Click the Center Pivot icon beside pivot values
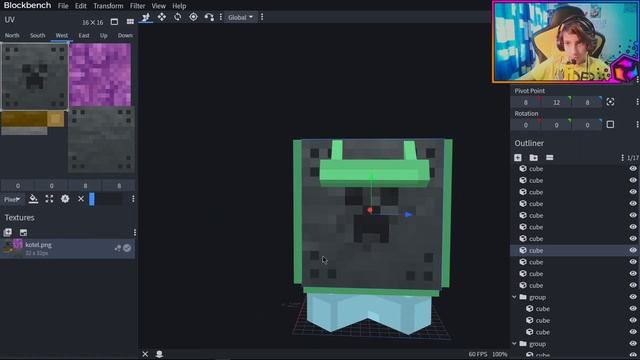 pyautogui.click(x=610, y=102)
